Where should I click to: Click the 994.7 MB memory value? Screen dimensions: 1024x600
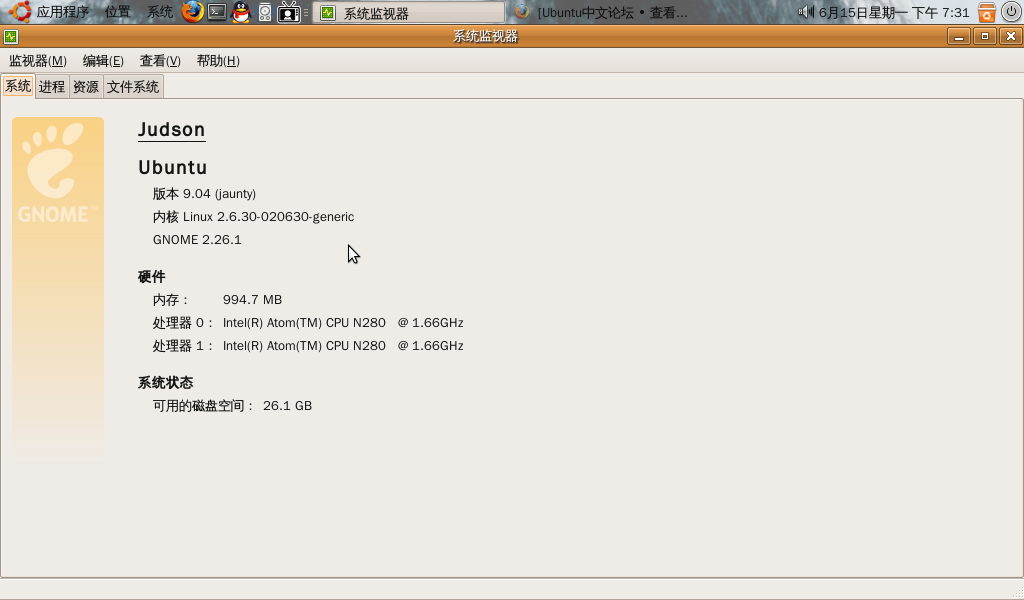click(x=253, y=300)
